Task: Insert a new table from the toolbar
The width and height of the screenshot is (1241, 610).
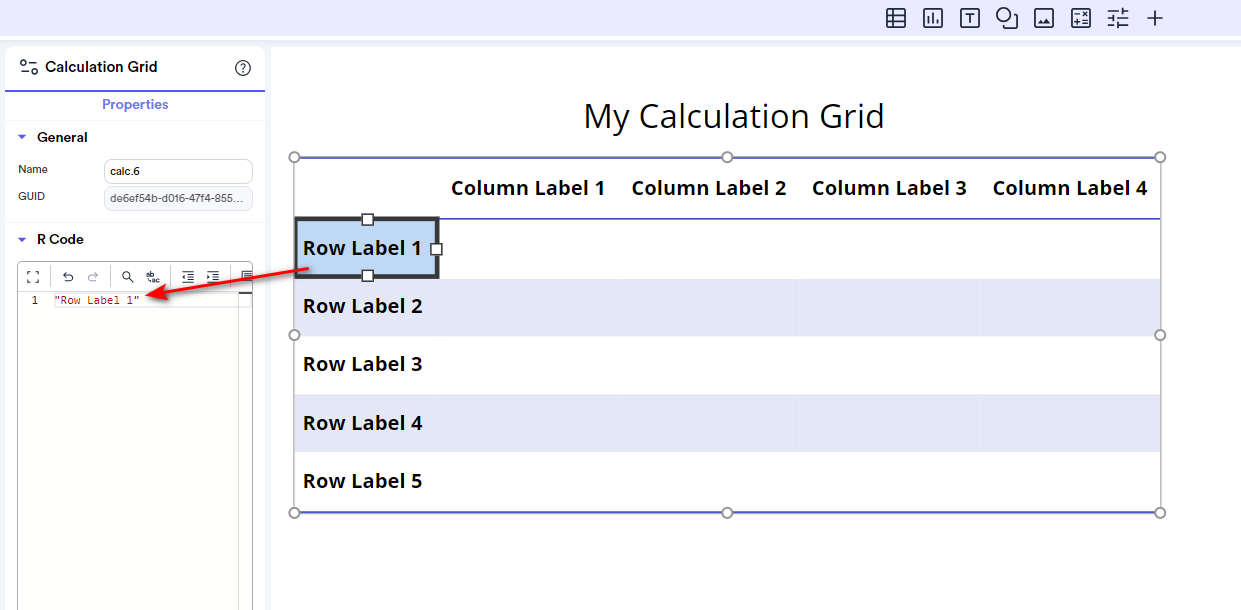Action: (895, 18)
